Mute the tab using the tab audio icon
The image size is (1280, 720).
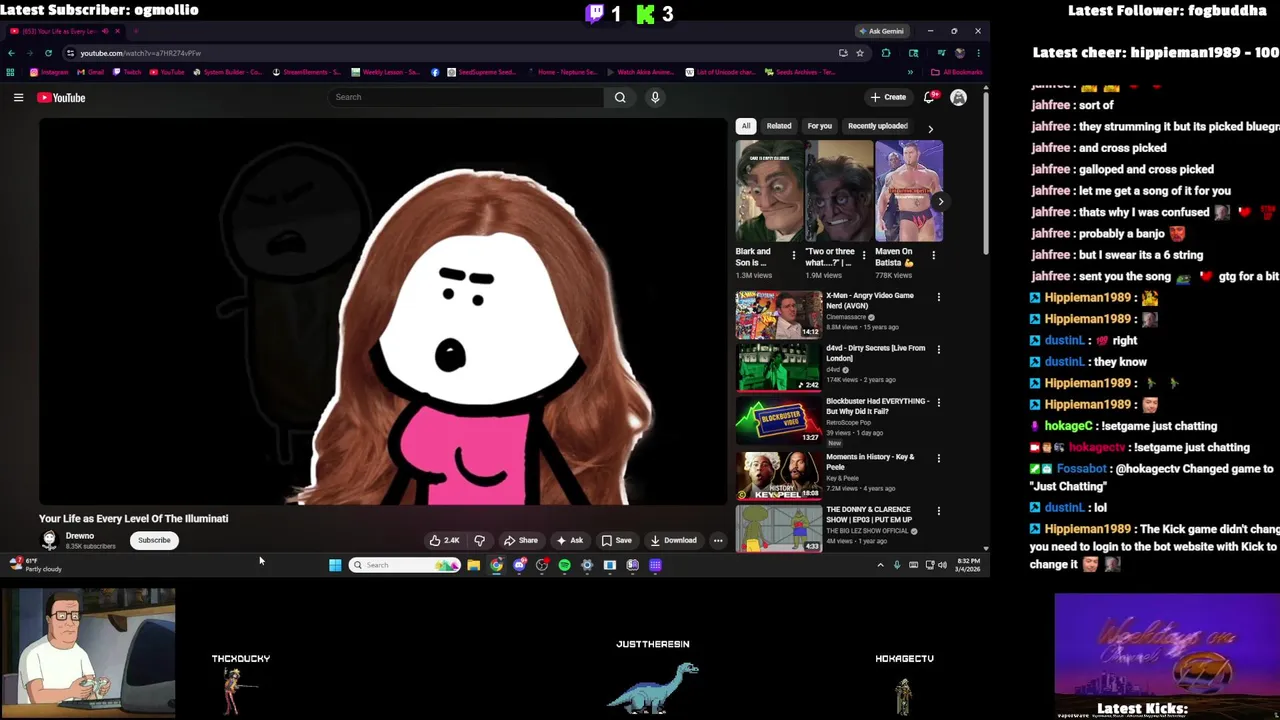pyautogui.click(x=105, y=31)
